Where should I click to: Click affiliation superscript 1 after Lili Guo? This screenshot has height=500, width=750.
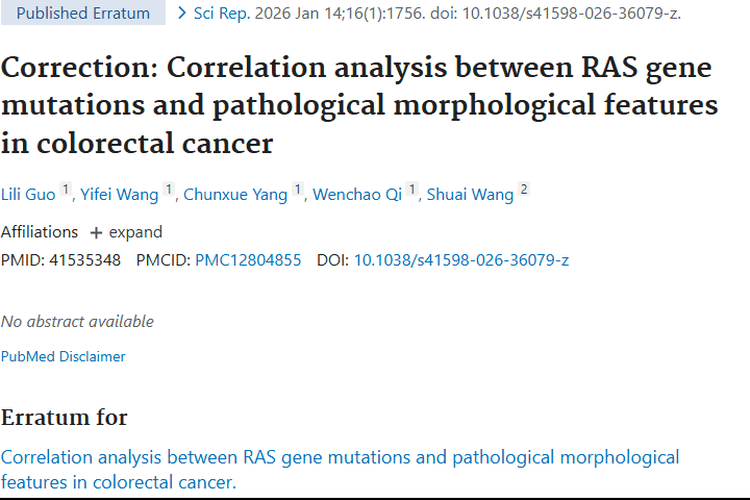pyautogui.click(x=66, y=189)
